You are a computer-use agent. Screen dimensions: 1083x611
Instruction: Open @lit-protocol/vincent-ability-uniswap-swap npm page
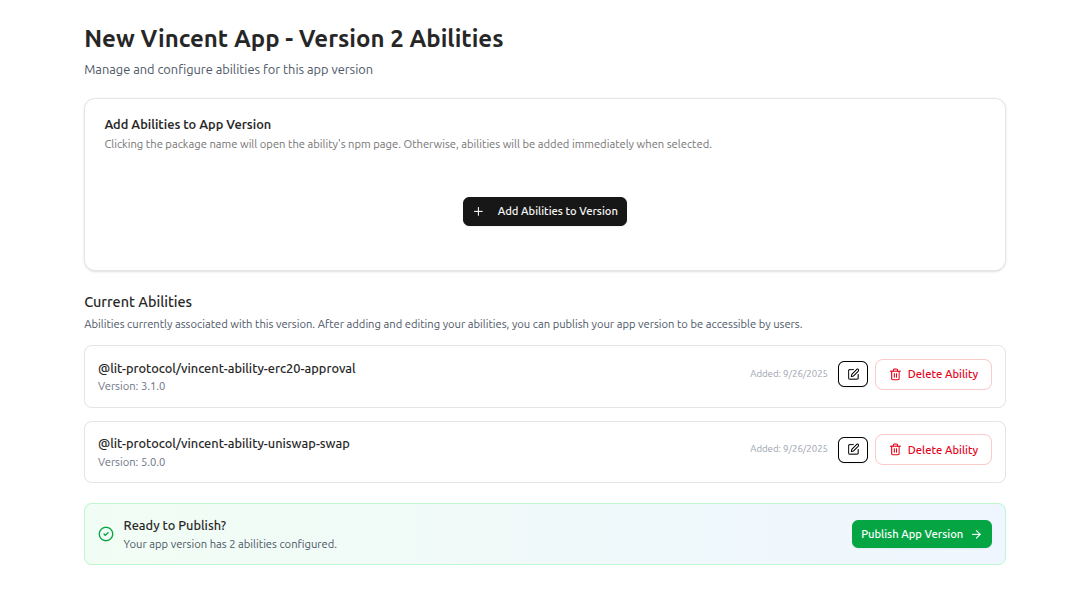(223, 443)
